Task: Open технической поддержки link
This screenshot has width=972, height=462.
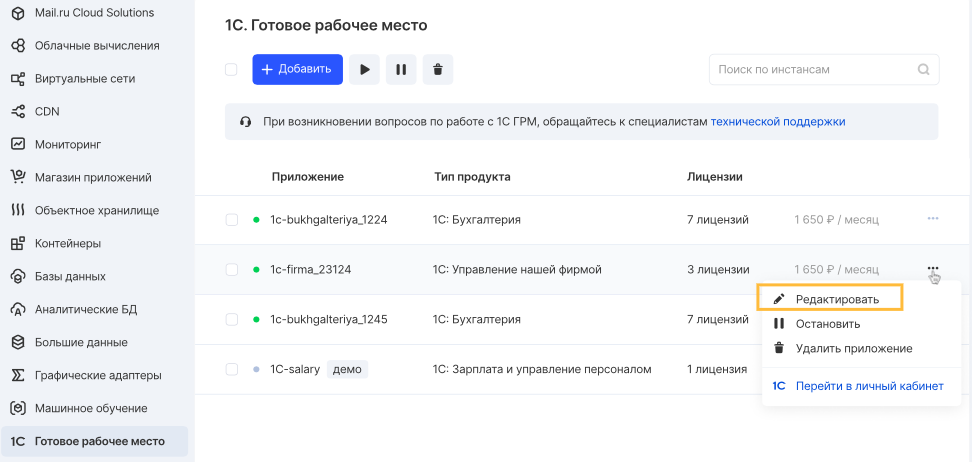Action: point(777,122)
